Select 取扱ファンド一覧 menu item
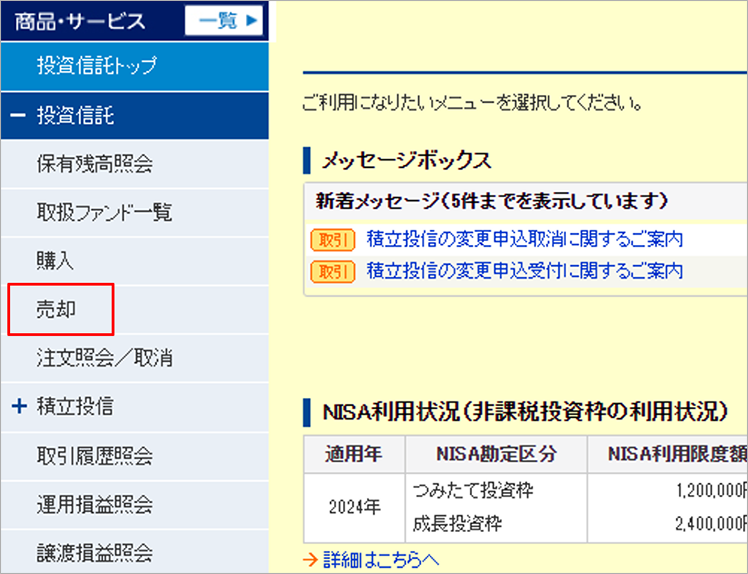This screenshot has width=748, height=574. point(104,212)
